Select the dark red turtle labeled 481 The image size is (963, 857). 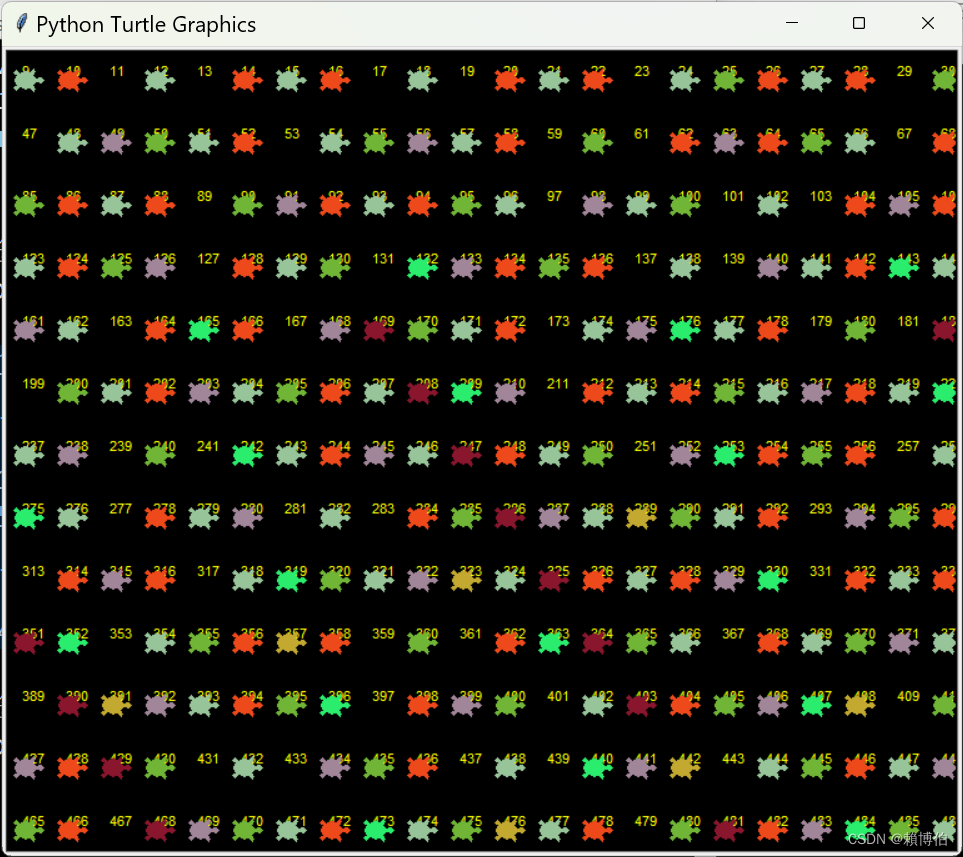pyautogui.click(x=727, y=829)
